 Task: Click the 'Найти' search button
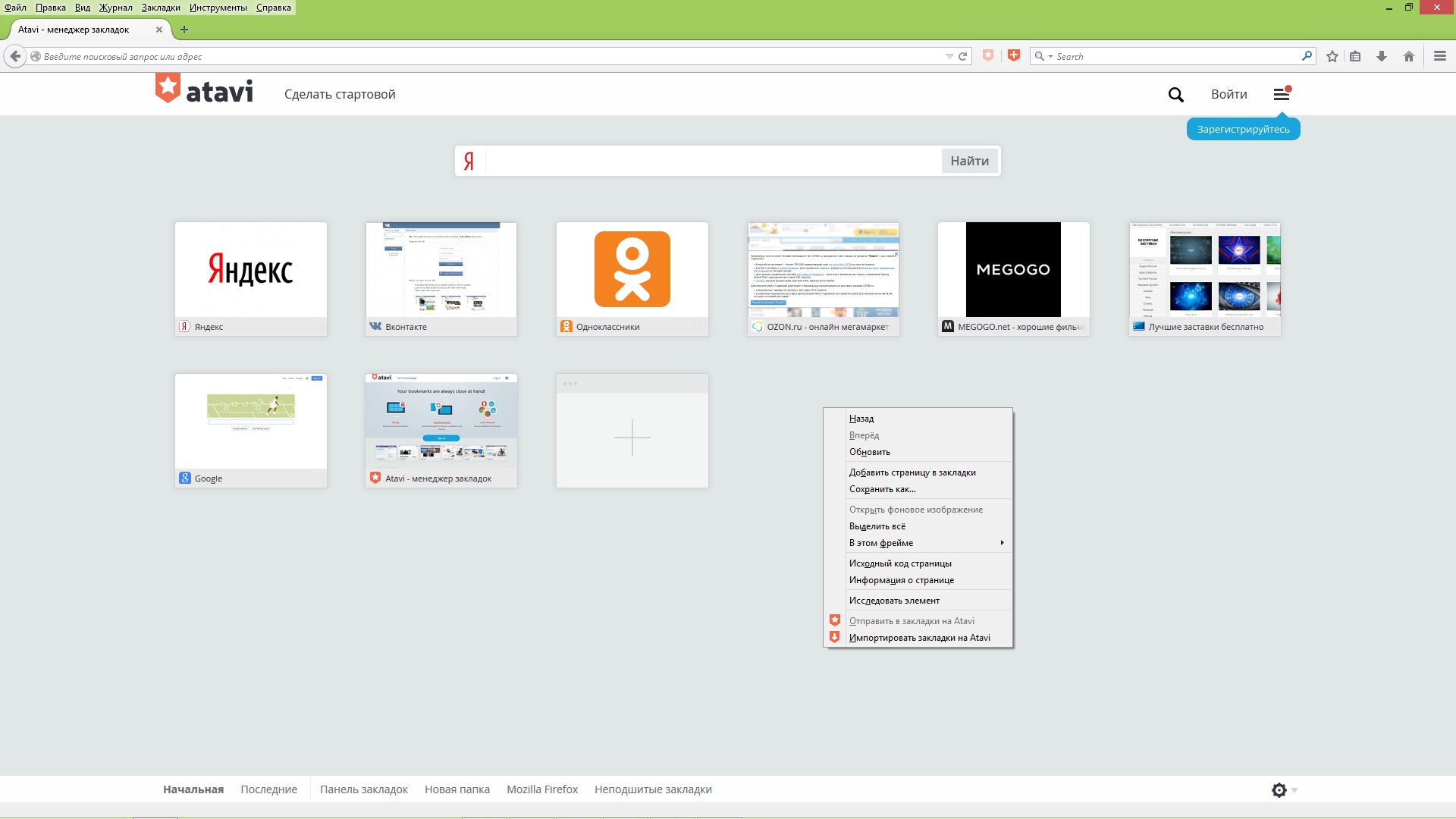click(x=970, y=161)
